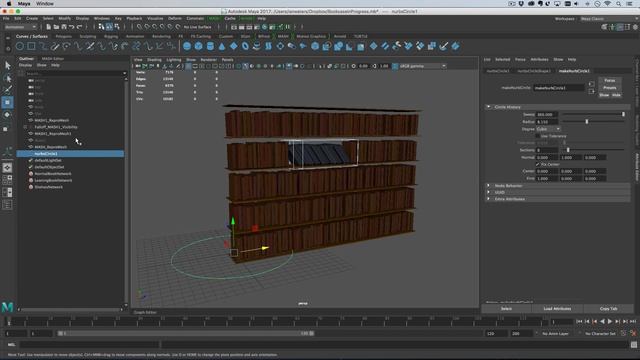Activate the Rotate tool in toolbox

(x=7, y=115)
